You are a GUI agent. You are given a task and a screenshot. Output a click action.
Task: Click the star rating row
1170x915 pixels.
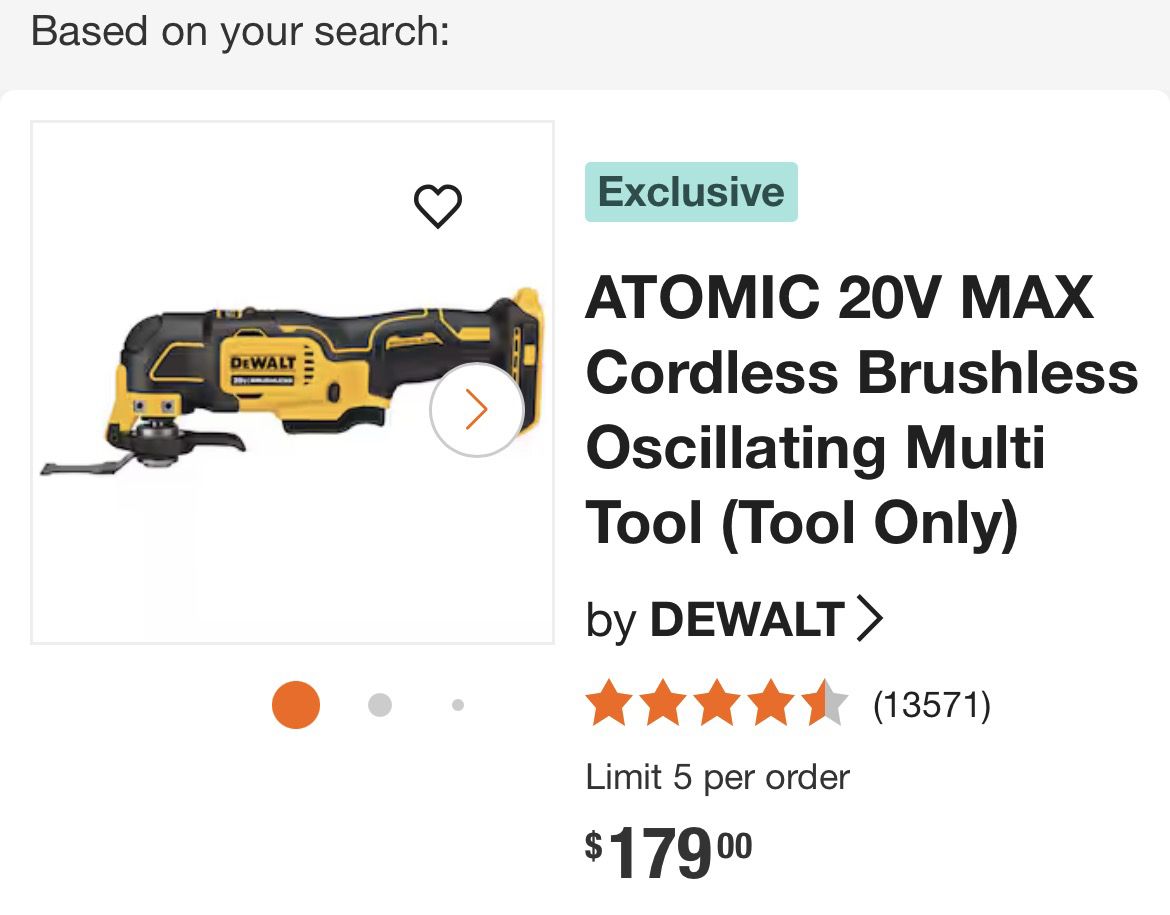pos(717,703)
